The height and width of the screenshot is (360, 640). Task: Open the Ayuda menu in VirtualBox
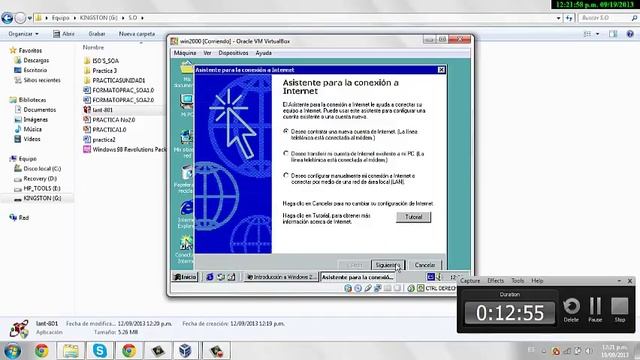coord(264,53)
